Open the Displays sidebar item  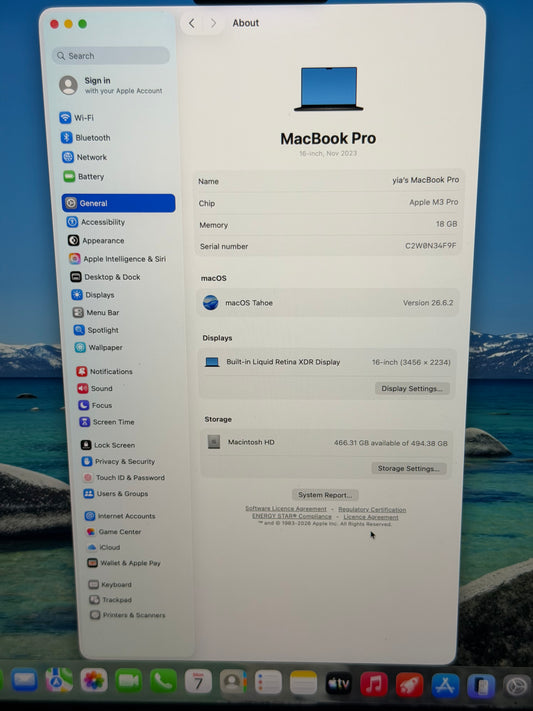click(93, 295)
